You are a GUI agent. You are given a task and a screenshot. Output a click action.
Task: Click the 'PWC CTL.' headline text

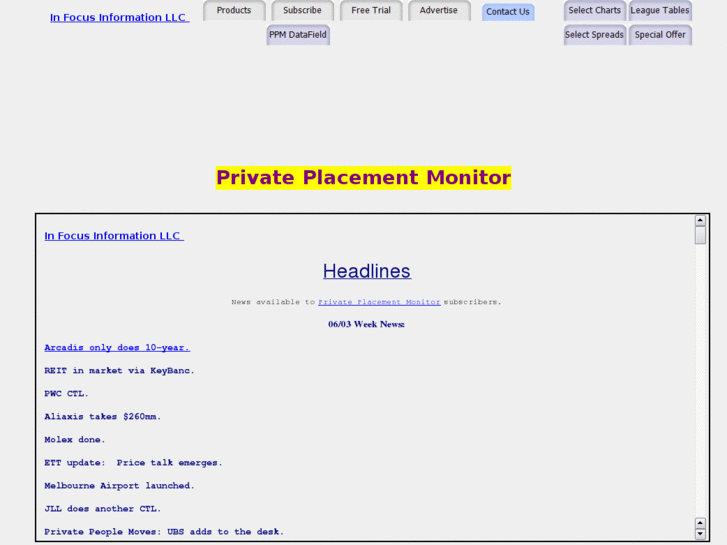pos(66,394)
